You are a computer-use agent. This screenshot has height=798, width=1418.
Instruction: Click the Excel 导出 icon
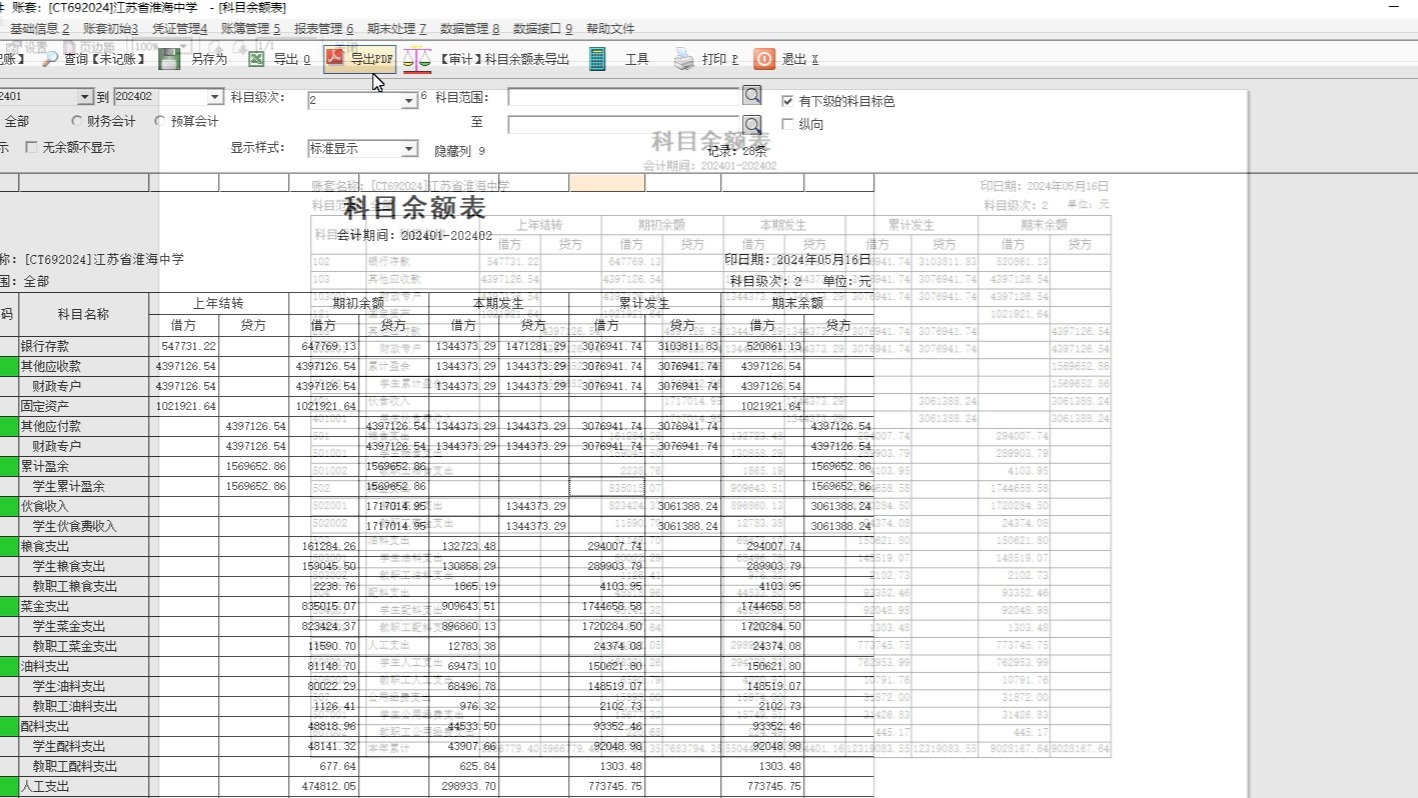click(x=257, y=59)
